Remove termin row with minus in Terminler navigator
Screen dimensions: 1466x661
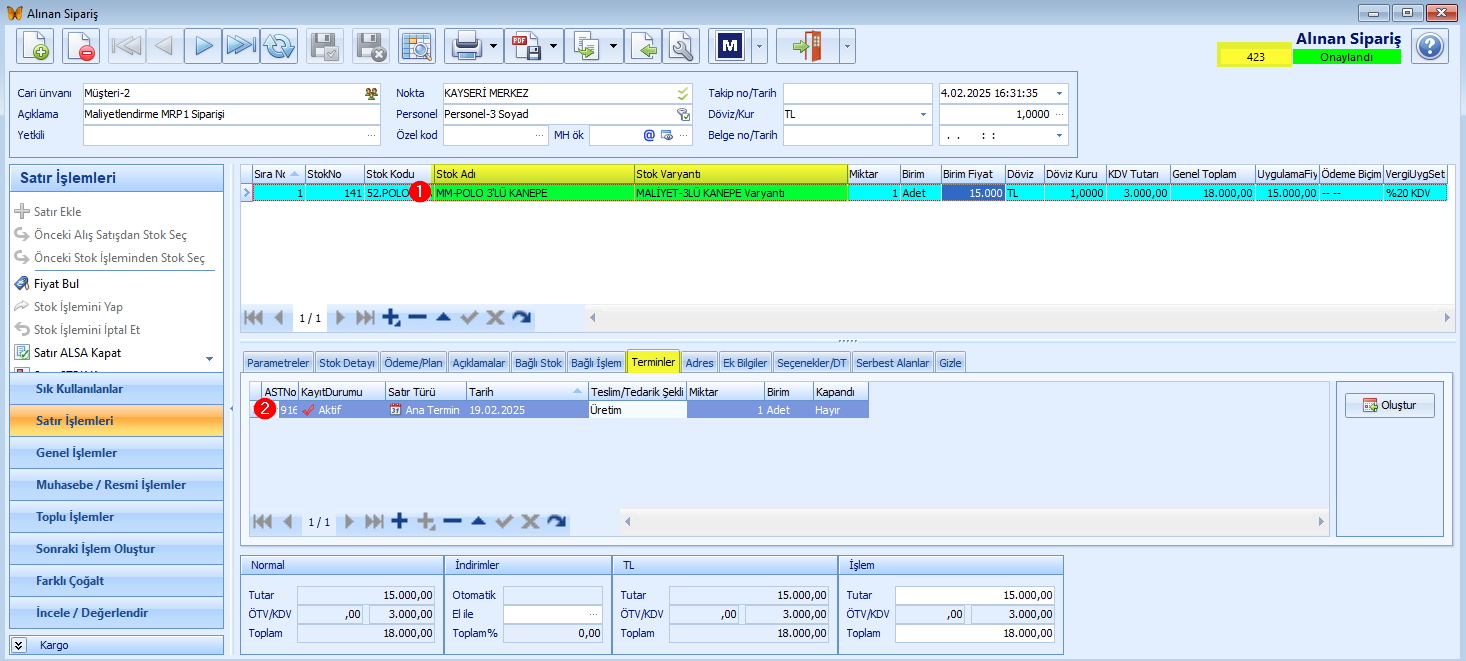point(452,521)
